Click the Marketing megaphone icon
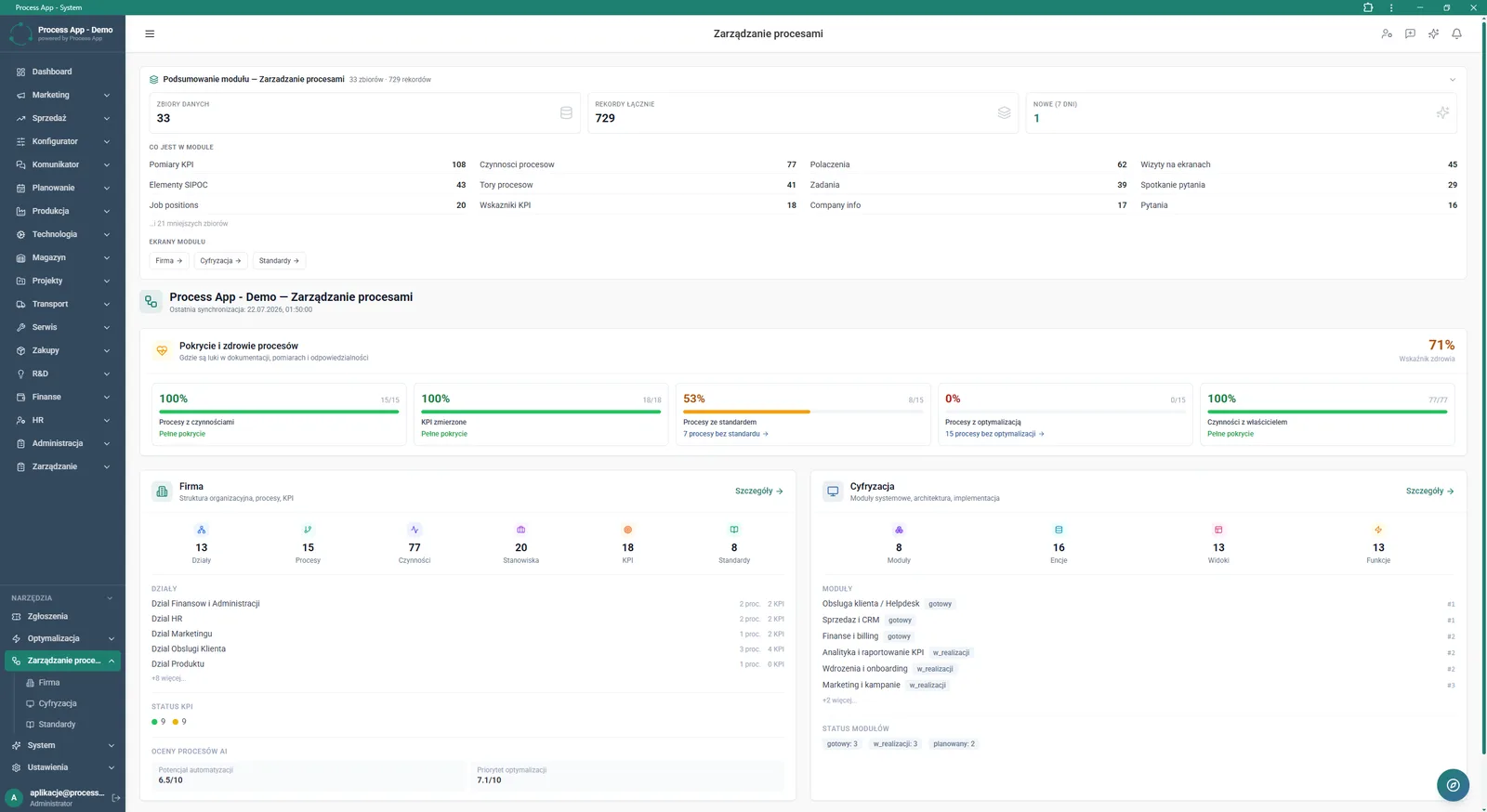 [20, 95]
